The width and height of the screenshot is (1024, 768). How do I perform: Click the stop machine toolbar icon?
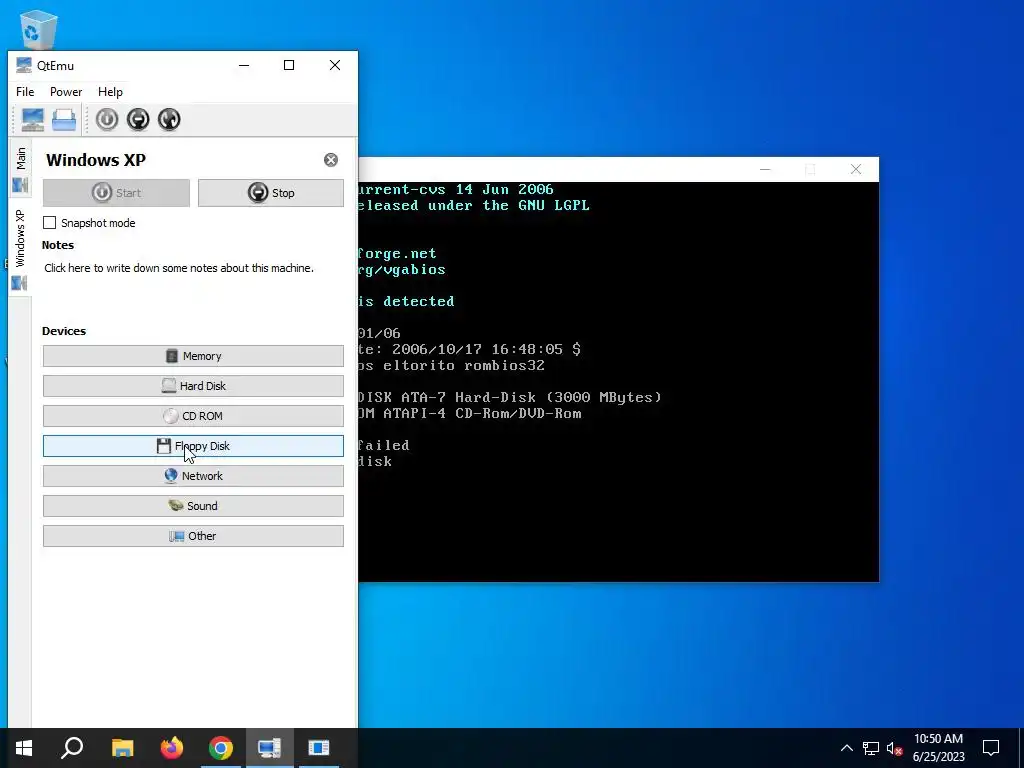138,120
